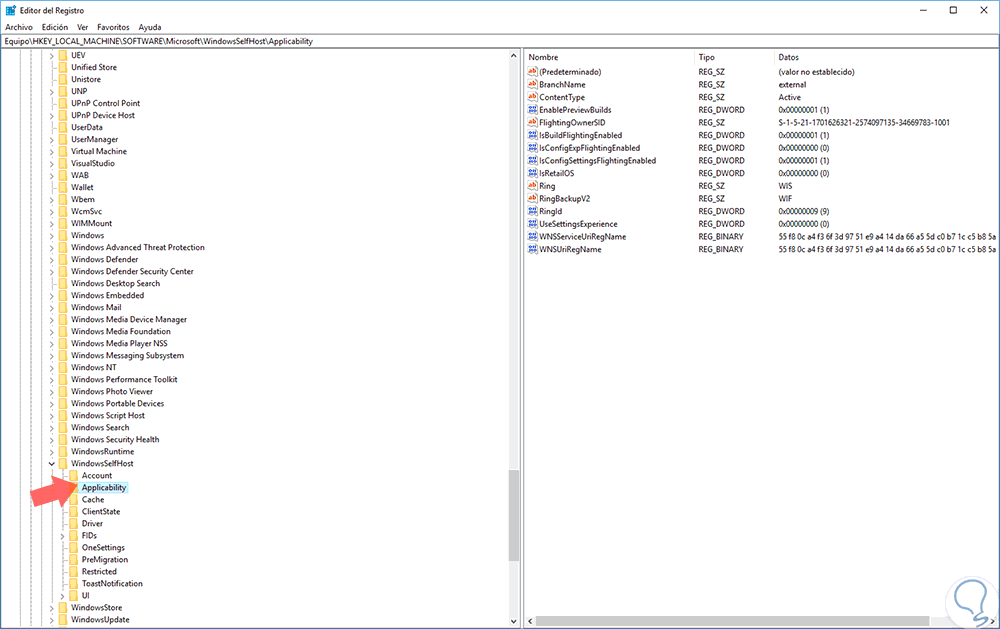Expand the FIDs subkey

coord(62,536)
